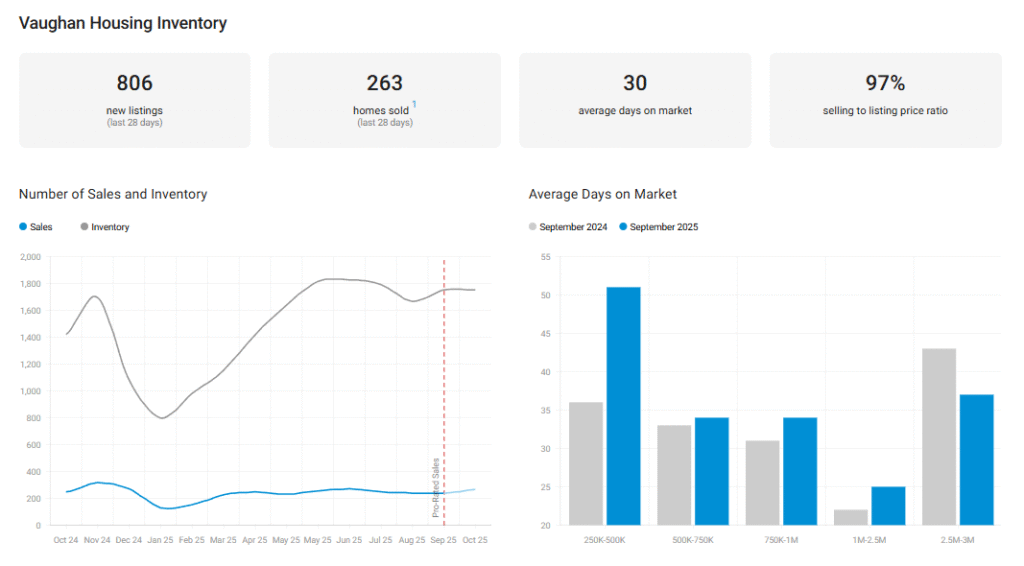
Task: Toggle the Sales series in the legend
Action: click(x=36, y=227)
